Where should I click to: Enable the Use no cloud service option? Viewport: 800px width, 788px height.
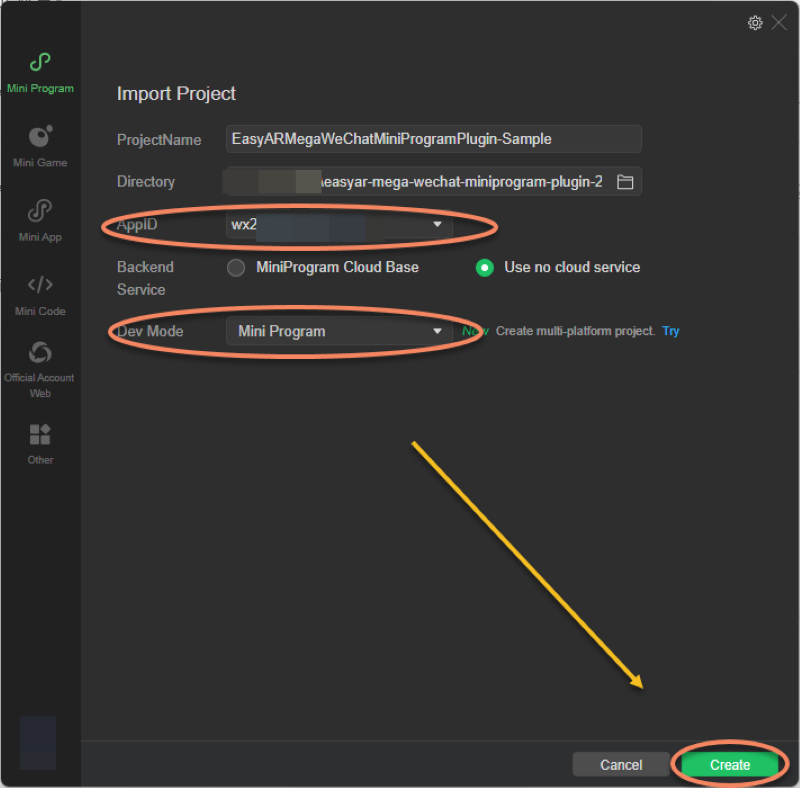click(486, 267)
